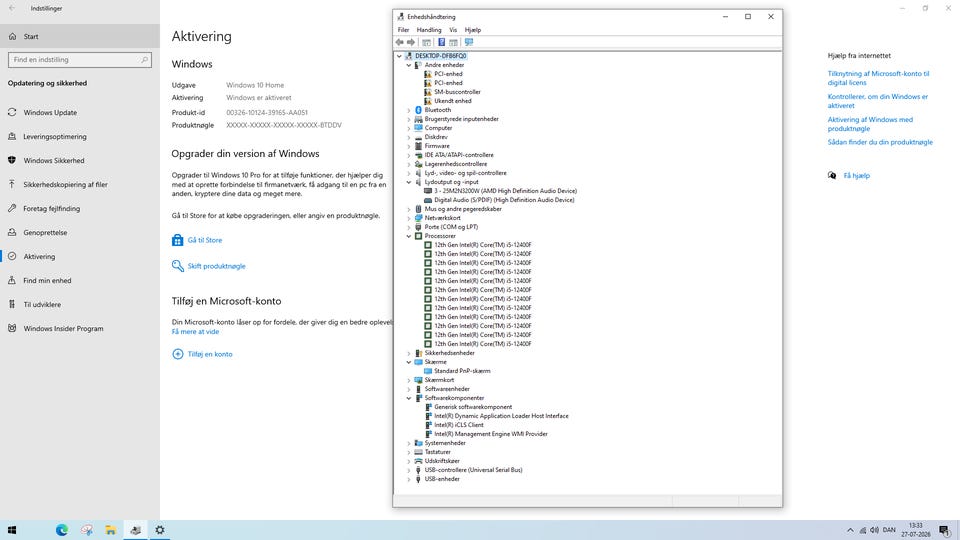
Task: Click Få hjælp link
Action: coord(857,176)
